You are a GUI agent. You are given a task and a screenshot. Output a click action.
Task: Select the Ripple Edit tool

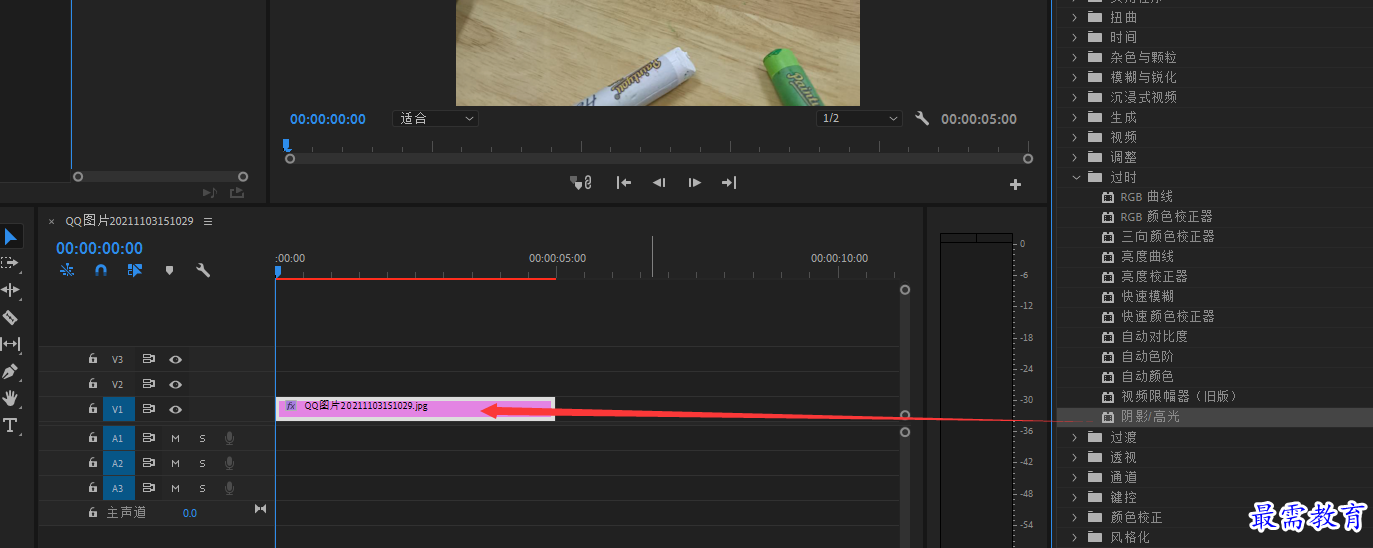pos(10,290)
